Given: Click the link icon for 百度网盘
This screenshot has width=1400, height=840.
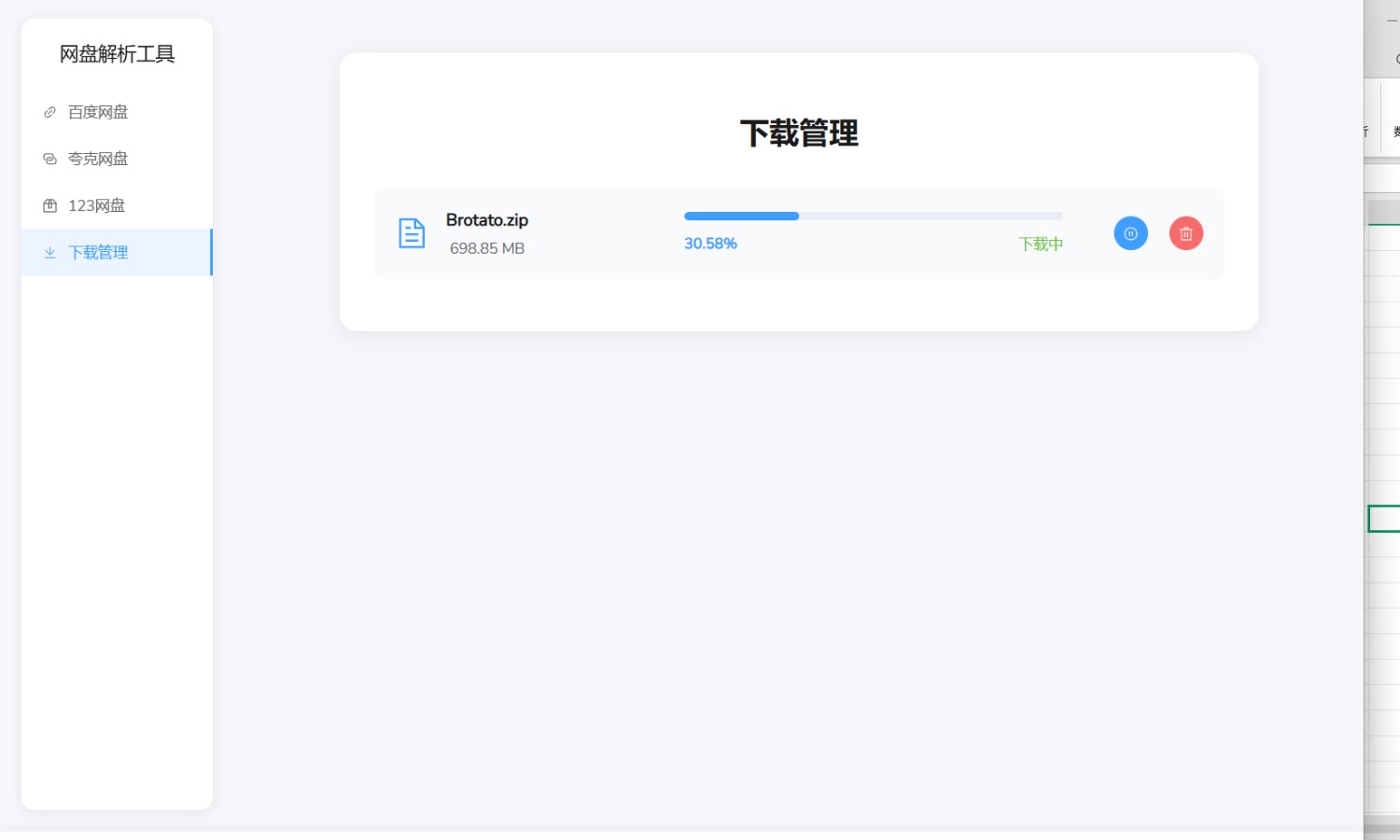Looking at the screenshot, I should (50, 112).
